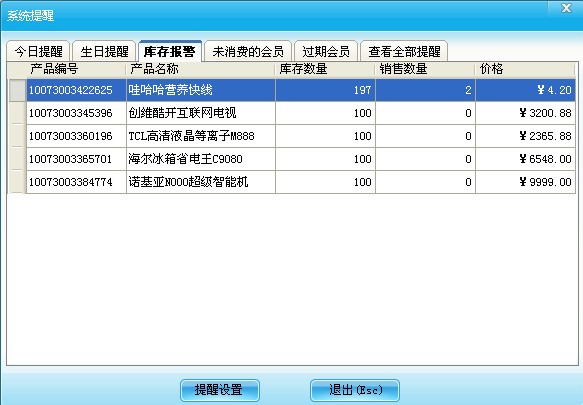Viewport: 583px width, 405px height.
Task: Sort by 产品名称 column header
Action: 201,69
